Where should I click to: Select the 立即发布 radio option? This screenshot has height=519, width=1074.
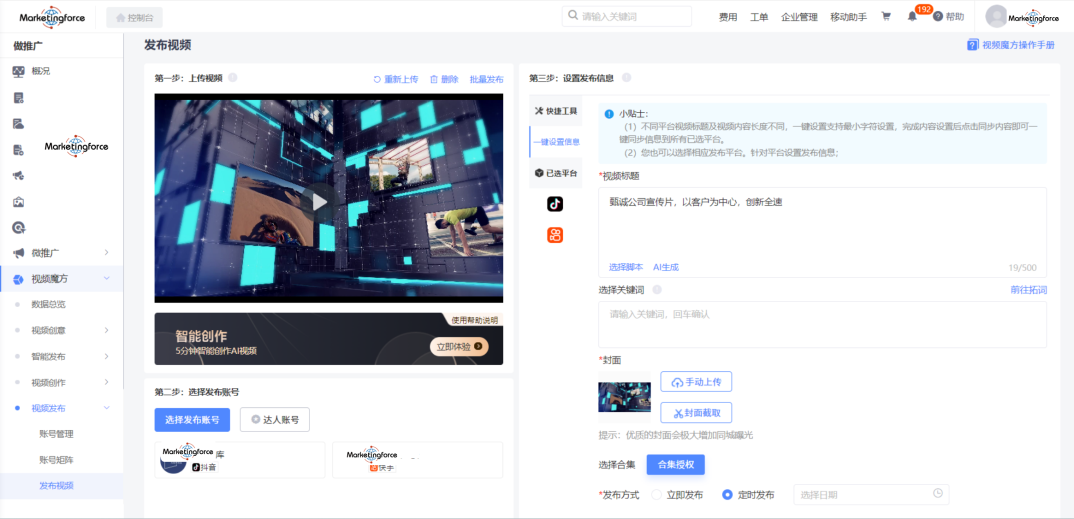(657, 494)
